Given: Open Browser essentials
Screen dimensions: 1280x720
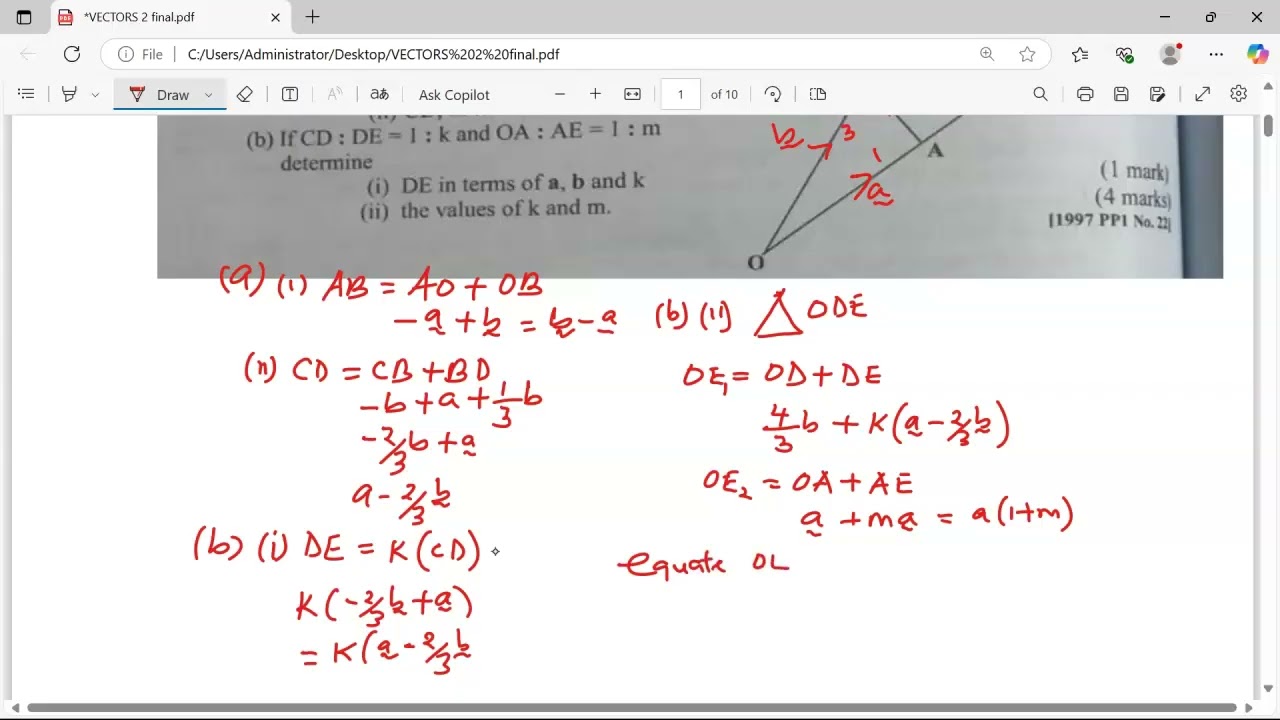Looking at the screenshot, I should point(1125,54).
